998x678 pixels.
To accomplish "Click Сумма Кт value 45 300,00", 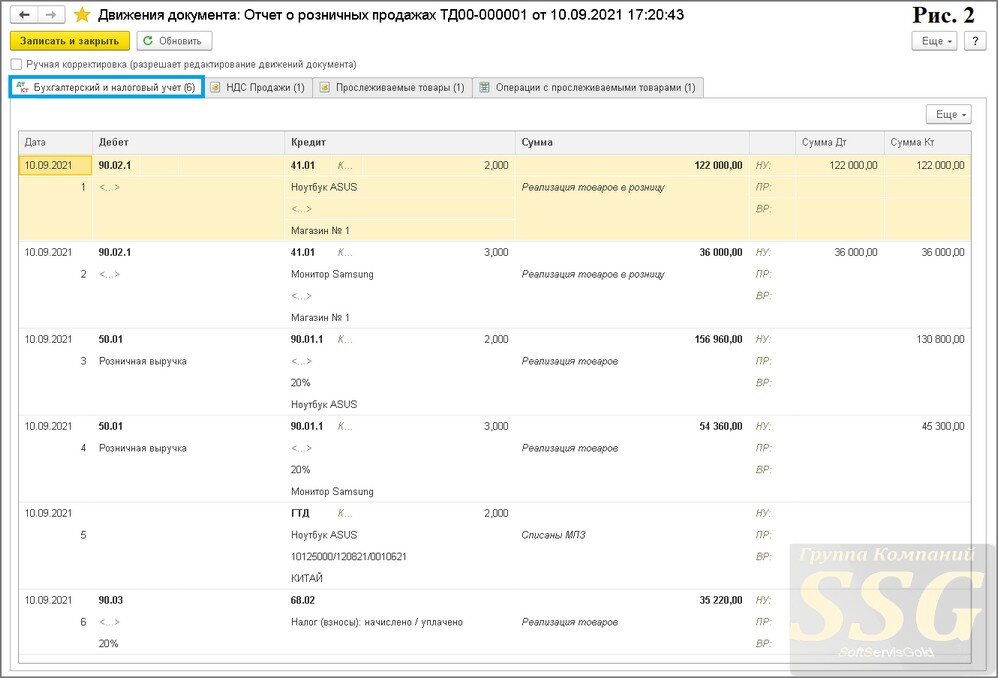I will coord(943,427).
